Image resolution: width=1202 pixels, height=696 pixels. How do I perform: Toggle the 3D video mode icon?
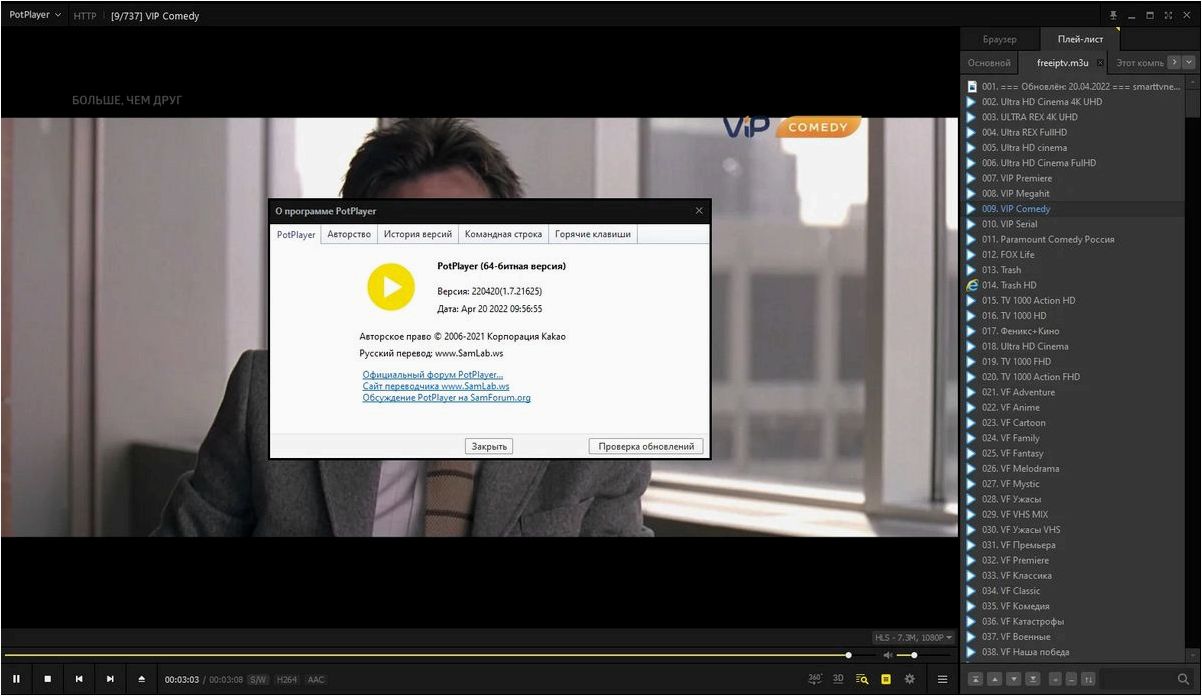click(838, 679)
